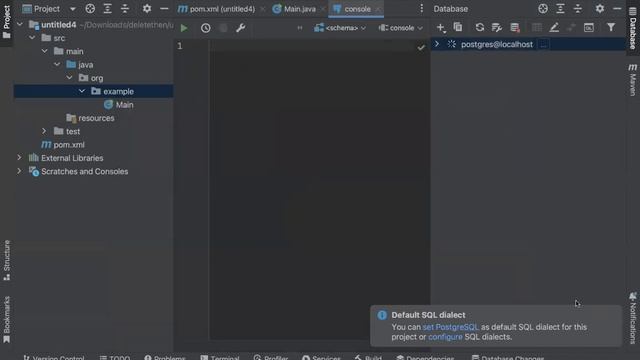This screenshot has width=640, height=360.
Task: Open editor tabs more options menu
Action: click(x=422, y=9)
